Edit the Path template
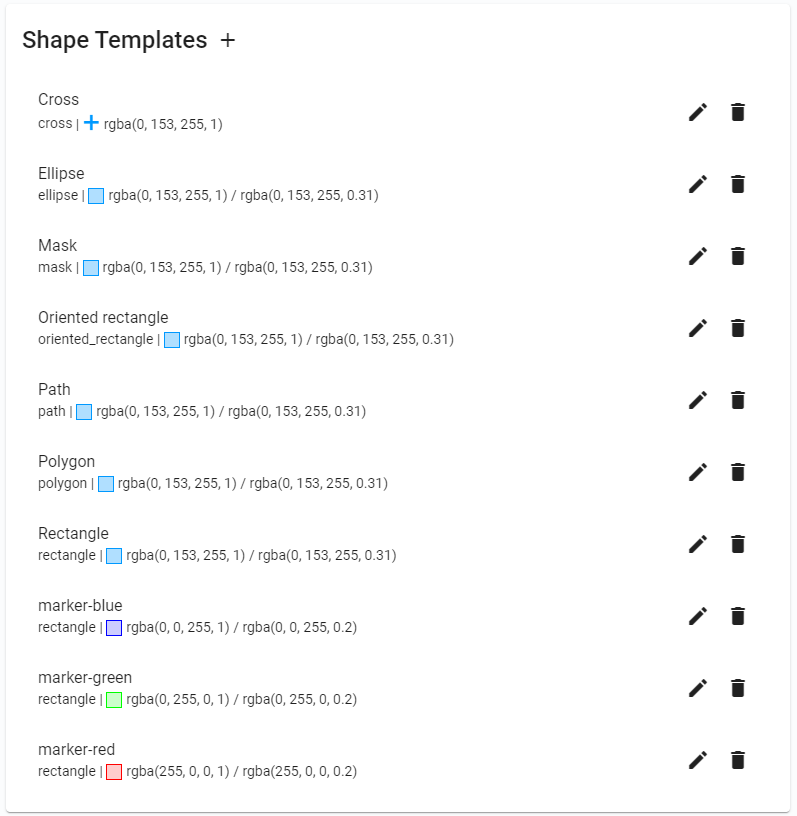 pos(698,400)
